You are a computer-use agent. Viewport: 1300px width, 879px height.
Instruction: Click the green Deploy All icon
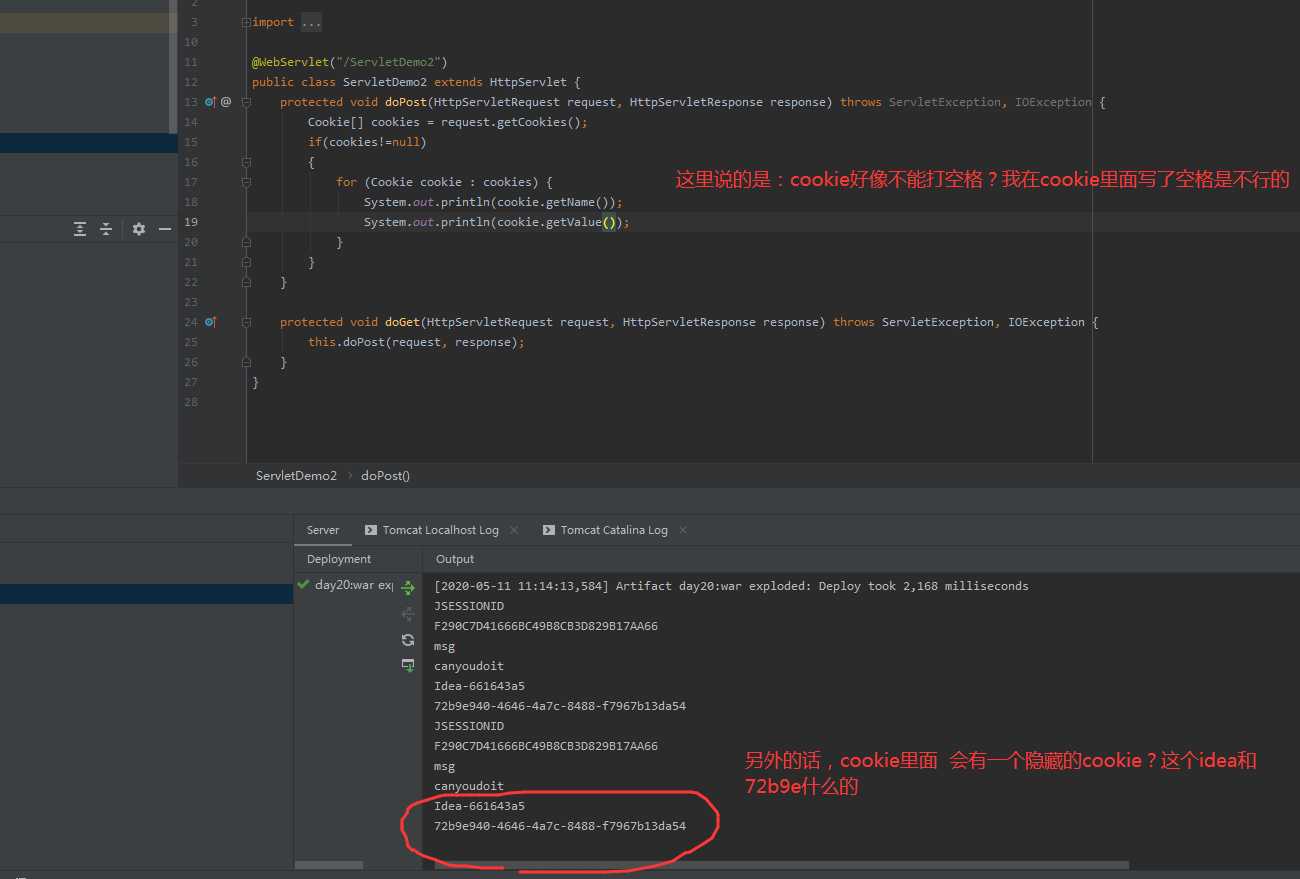click(408, 589)
